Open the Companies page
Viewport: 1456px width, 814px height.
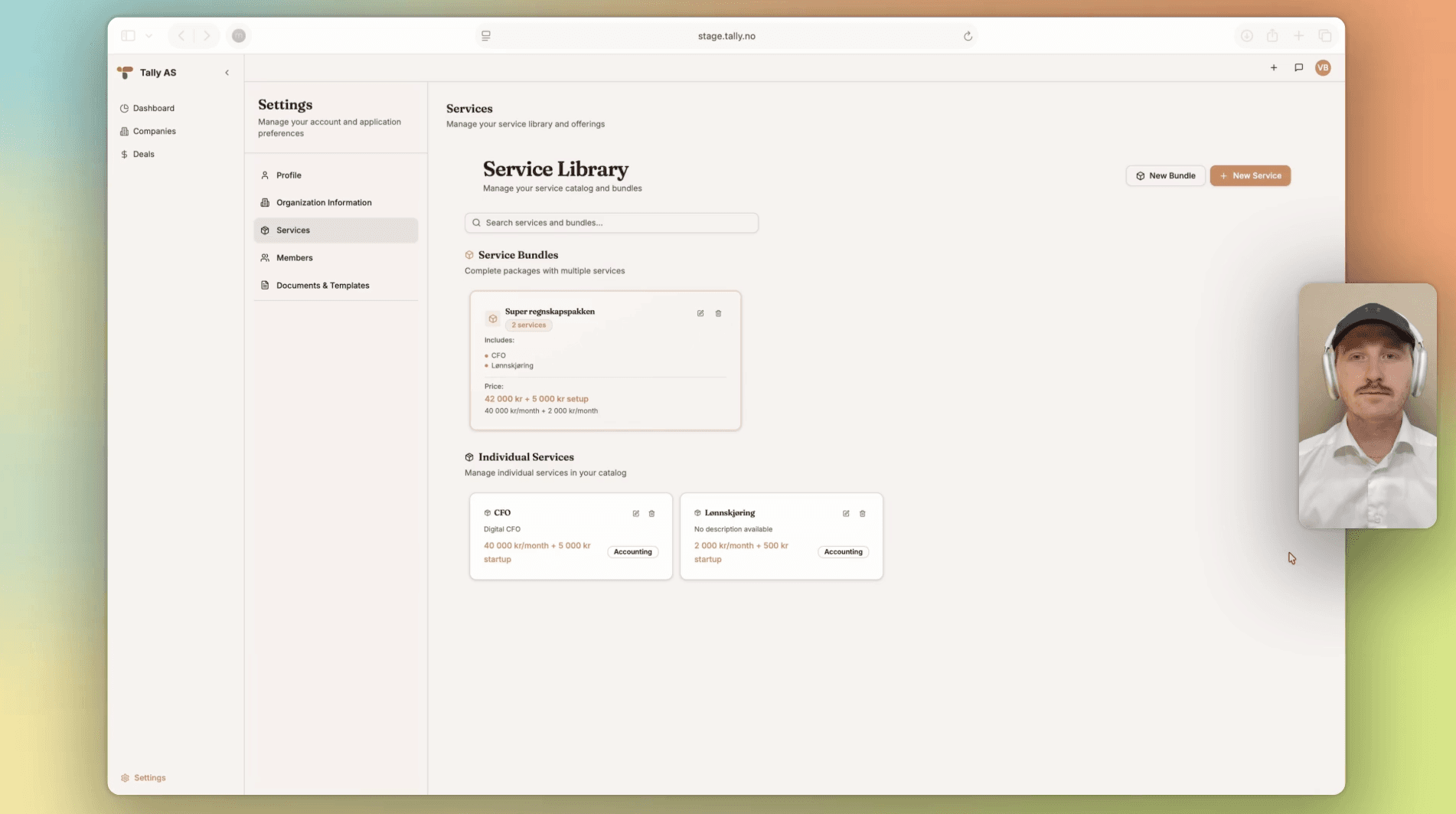click(149, 131)
